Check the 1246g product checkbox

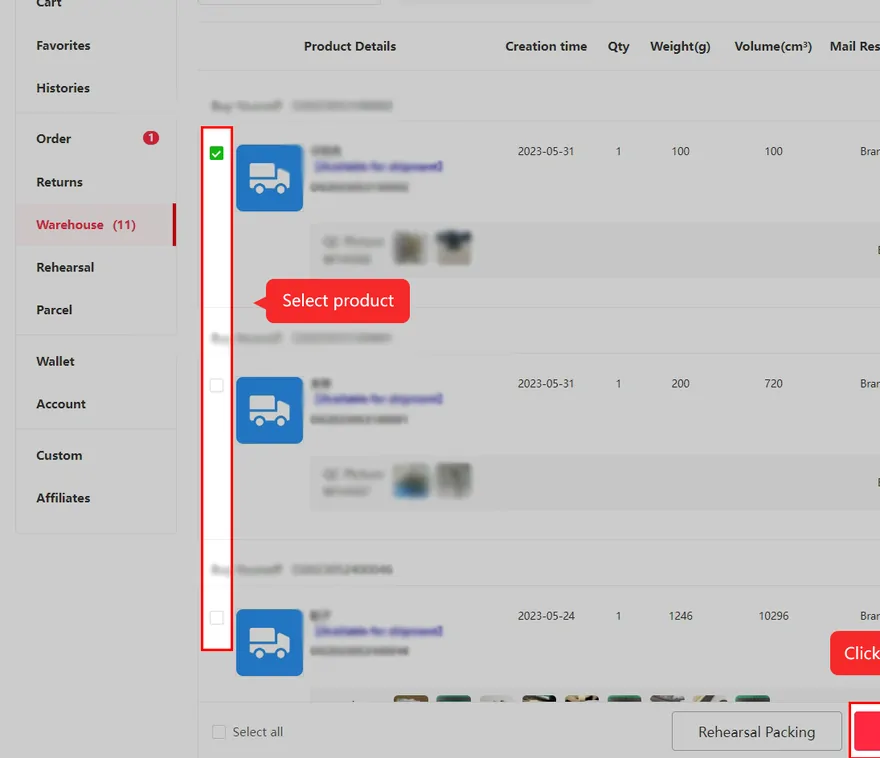[217, 618]
